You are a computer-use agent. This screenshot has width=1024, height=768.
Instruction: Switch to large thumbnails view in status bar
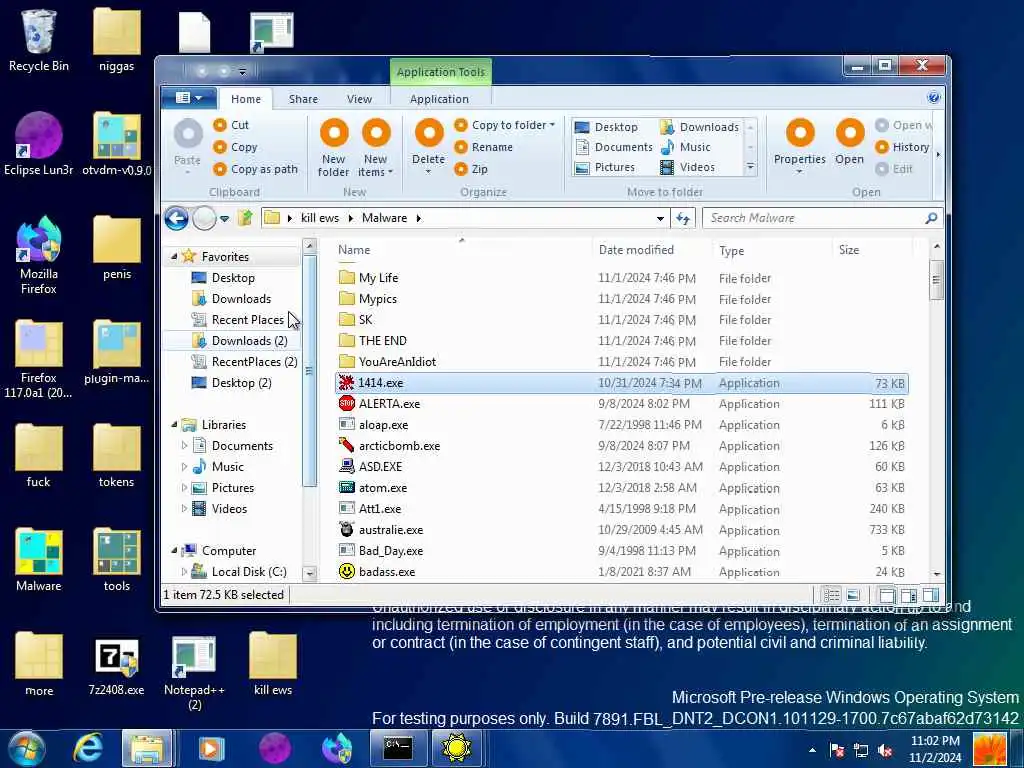point(853,595)
